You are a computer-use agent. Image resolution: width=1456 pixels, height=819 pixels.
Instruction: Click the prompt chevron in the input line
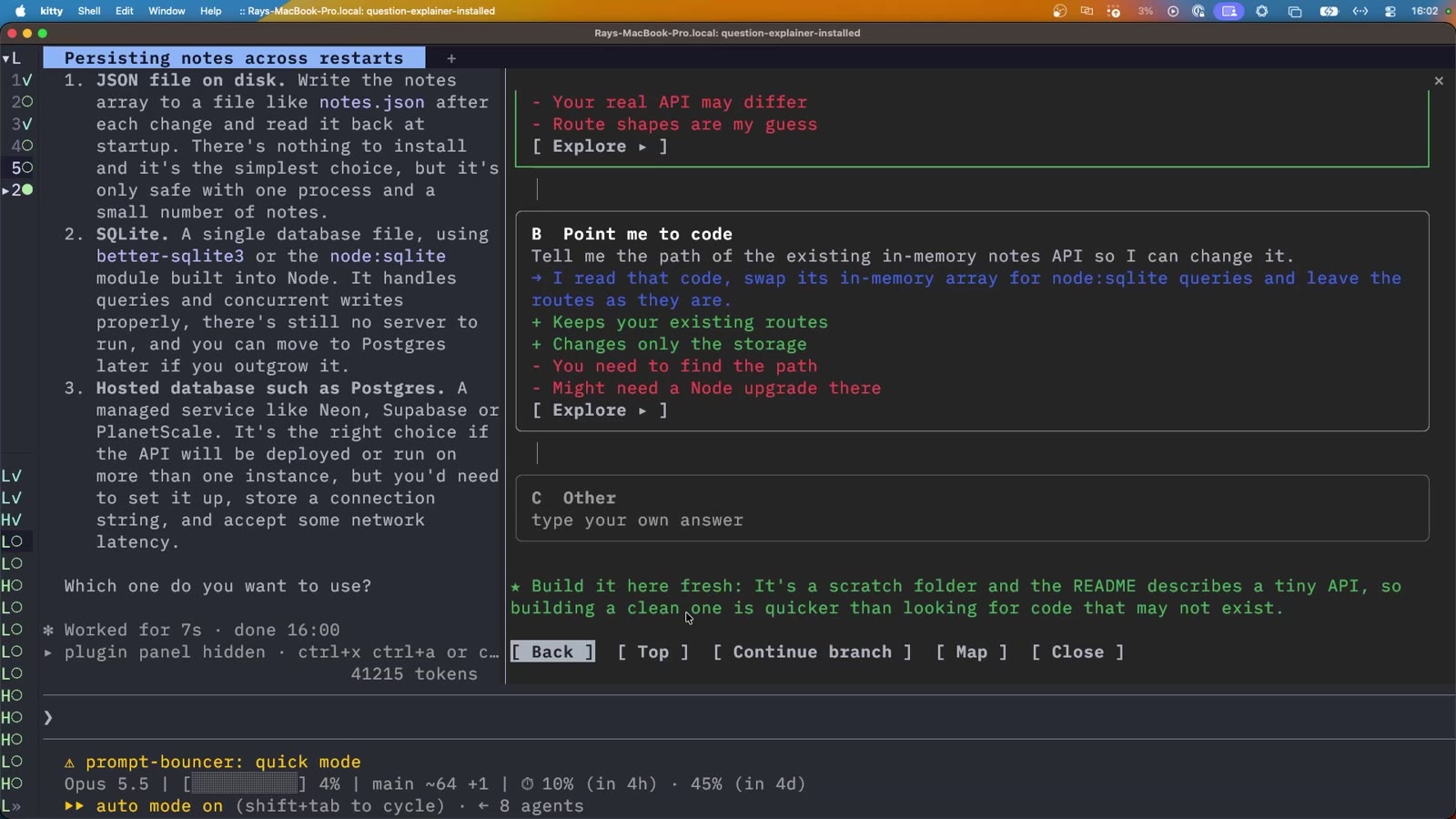click(48, 718)
